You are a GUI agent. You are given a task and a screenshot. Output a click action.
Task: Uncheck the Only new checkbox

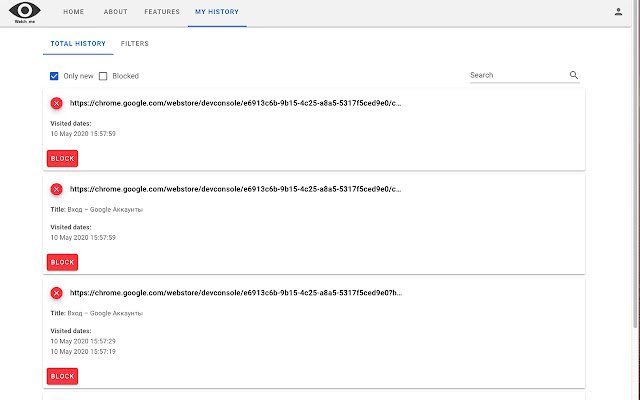click(x=54, y=76)
